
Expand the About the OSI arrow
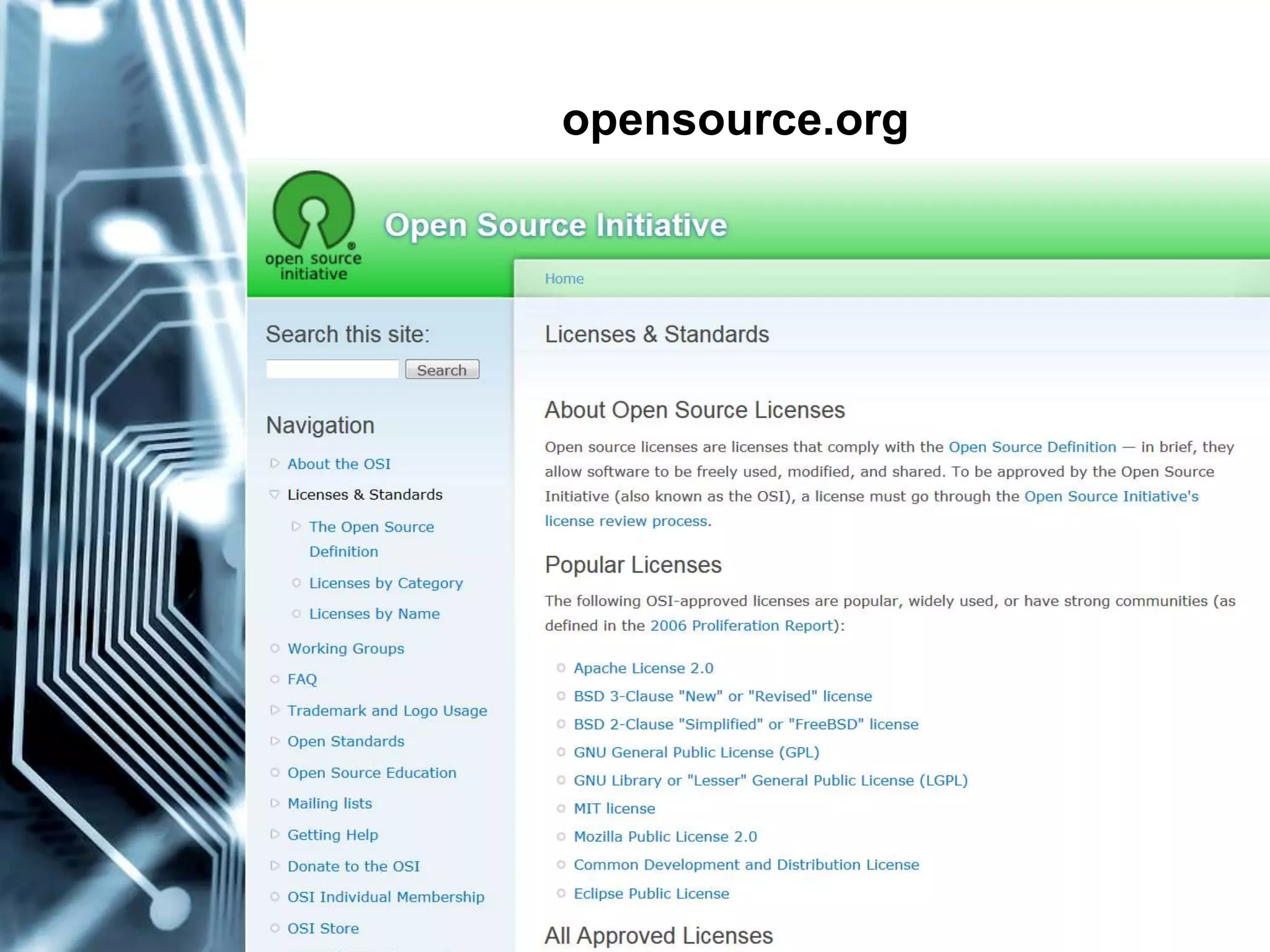(275, 463)
